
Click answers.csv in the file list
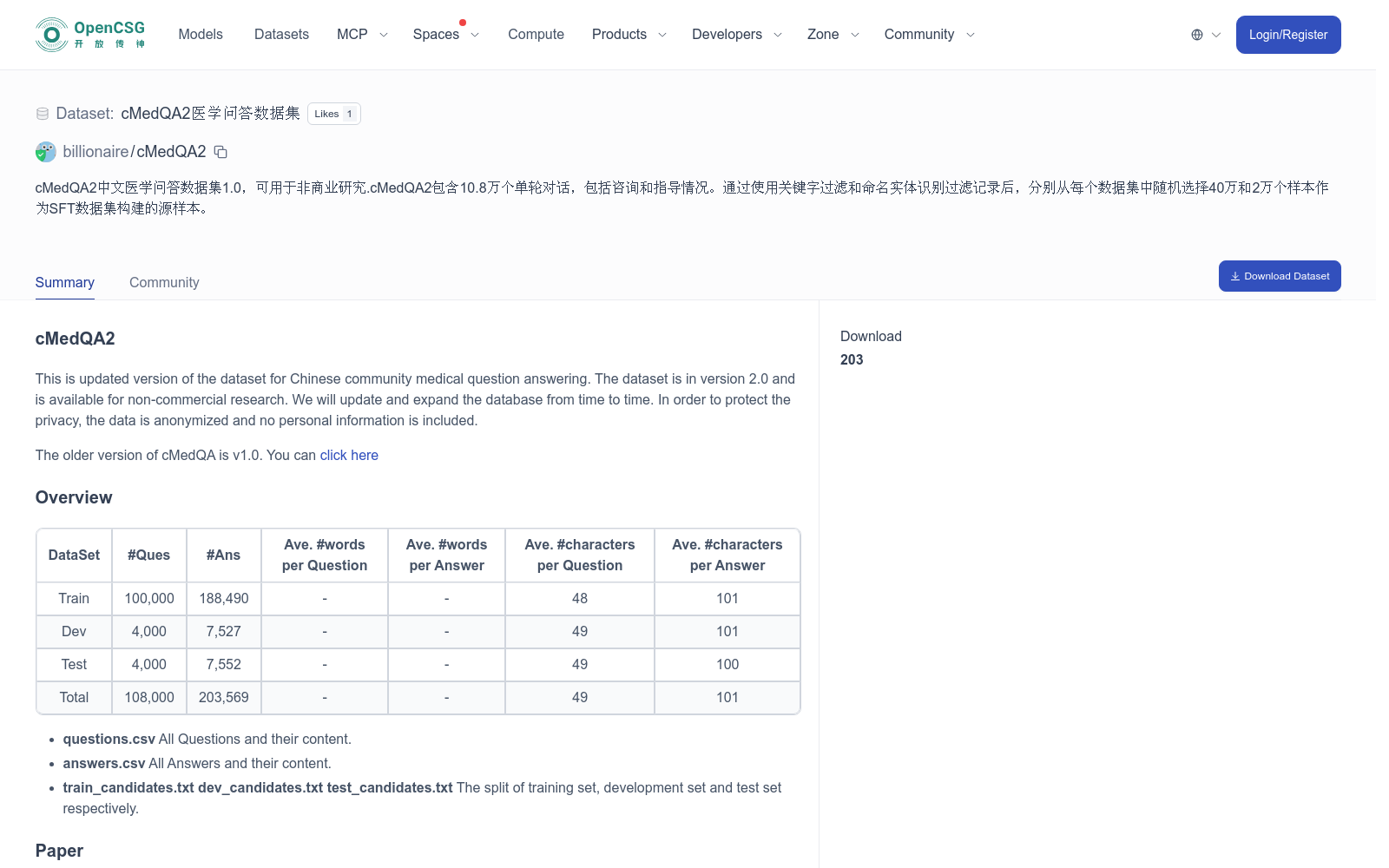click(x=104, y=764)
